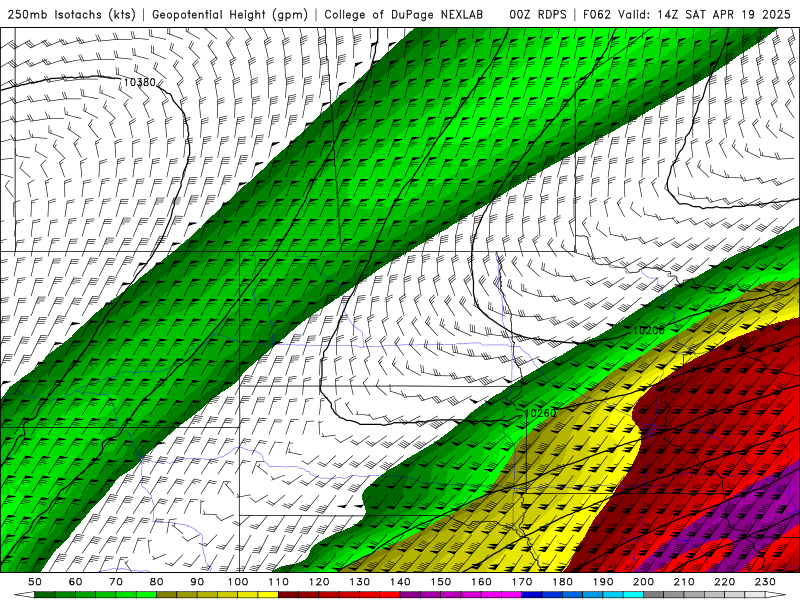Click the '00Z RDPS' model run label

pos(538,14)
